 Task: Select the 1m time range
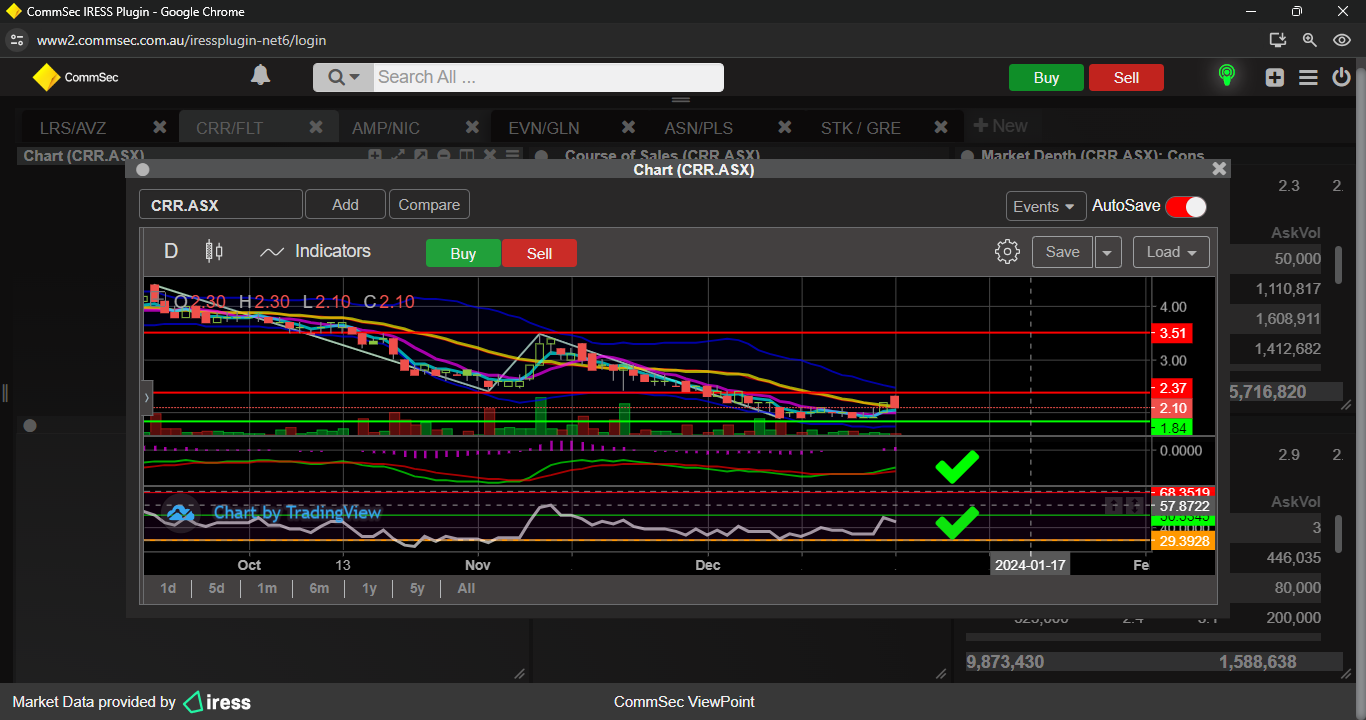(x=266, y=588)
